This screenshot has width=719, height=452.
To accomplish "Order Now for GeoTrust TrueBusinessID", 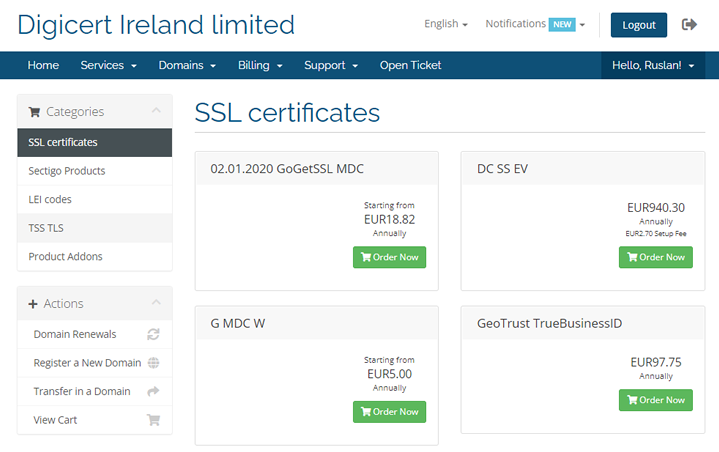I will (656, 400).
